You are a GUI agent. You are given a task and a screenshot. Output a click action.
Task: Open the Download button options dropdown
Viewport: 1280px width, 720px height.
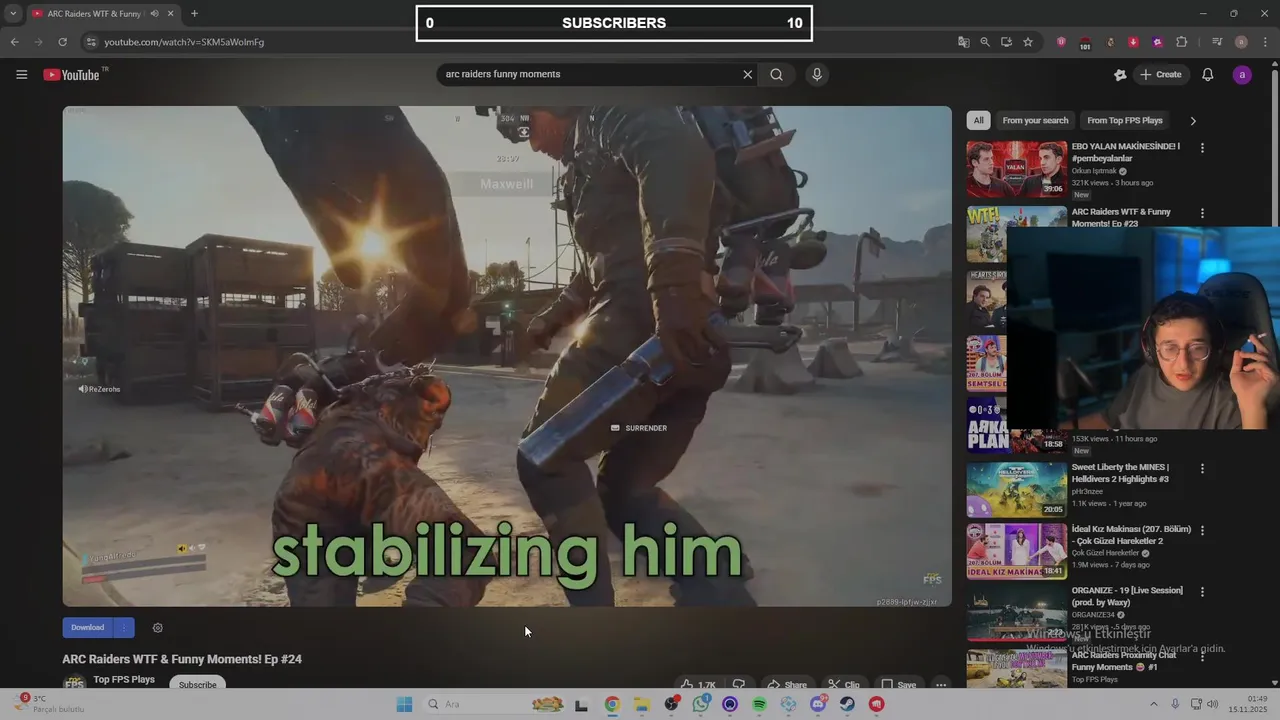tap(123, 627)
